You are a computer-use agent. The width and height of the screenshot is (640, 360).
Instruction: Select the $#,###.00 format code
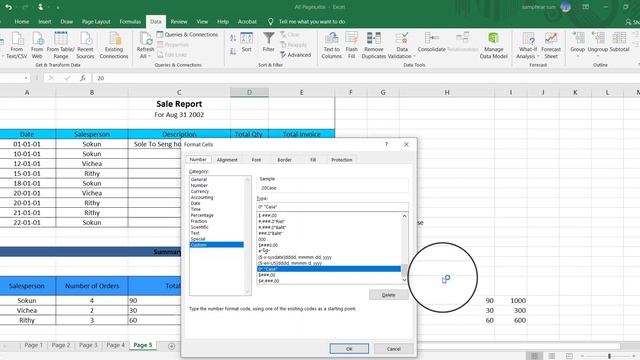click(x=269, y=281)
